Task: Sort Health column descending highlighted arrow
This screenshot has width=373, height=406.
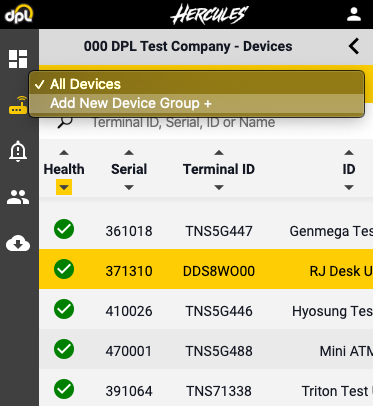Action: point(64,187)
